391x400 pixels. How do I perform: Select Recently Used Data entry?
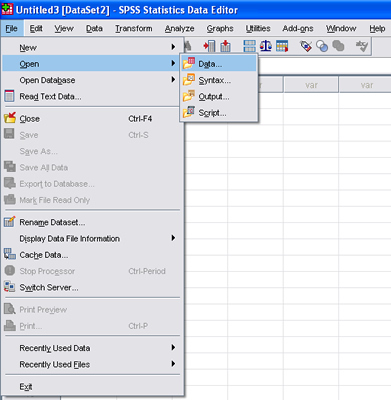(x=92, y=348)
